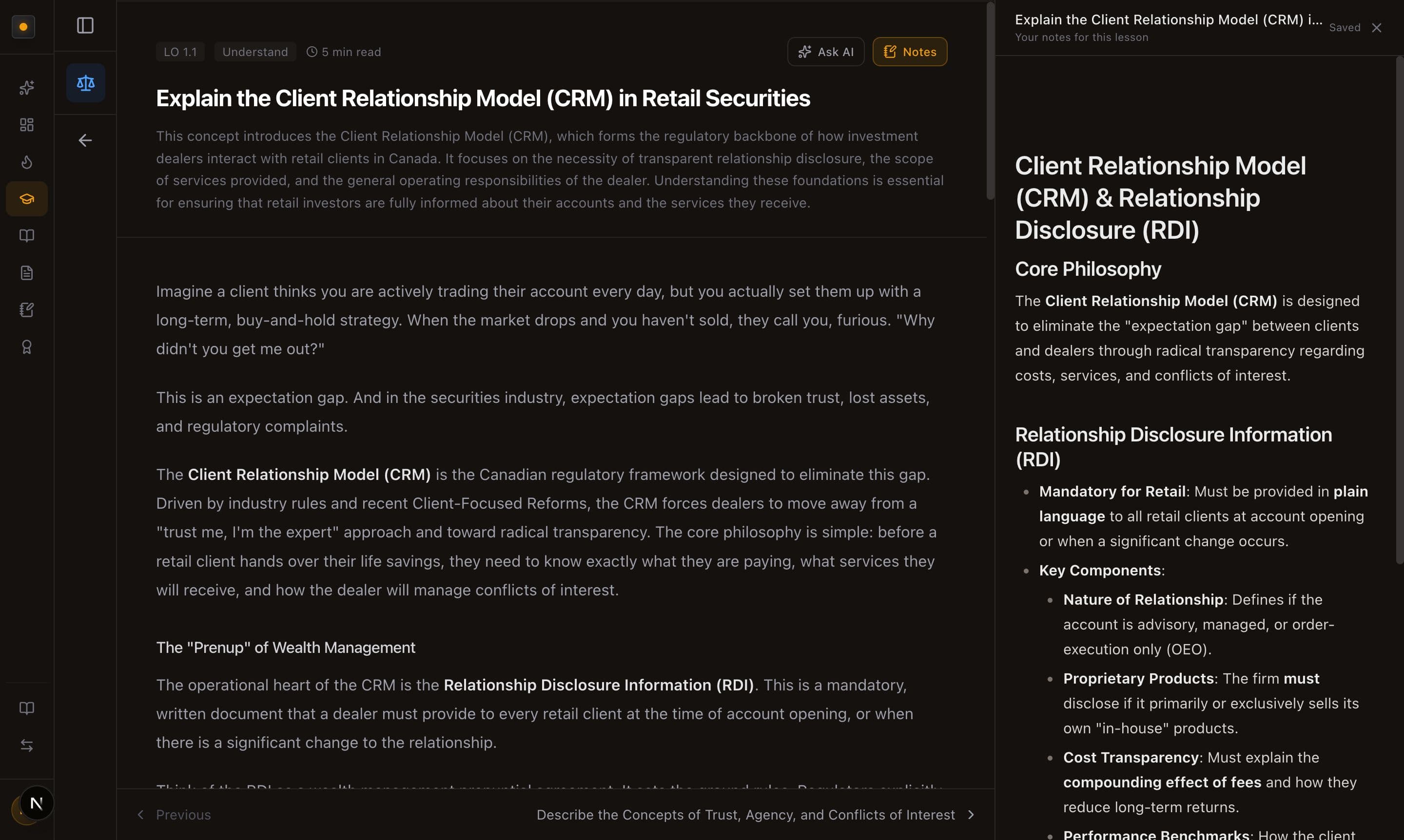The image size is (1404, 840).
Task: Open the notebook with pen icon
Action: coord(27,309)
